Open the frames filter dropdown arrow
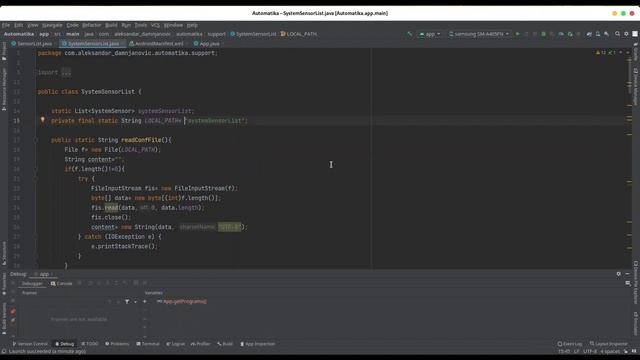 [135, 302]
